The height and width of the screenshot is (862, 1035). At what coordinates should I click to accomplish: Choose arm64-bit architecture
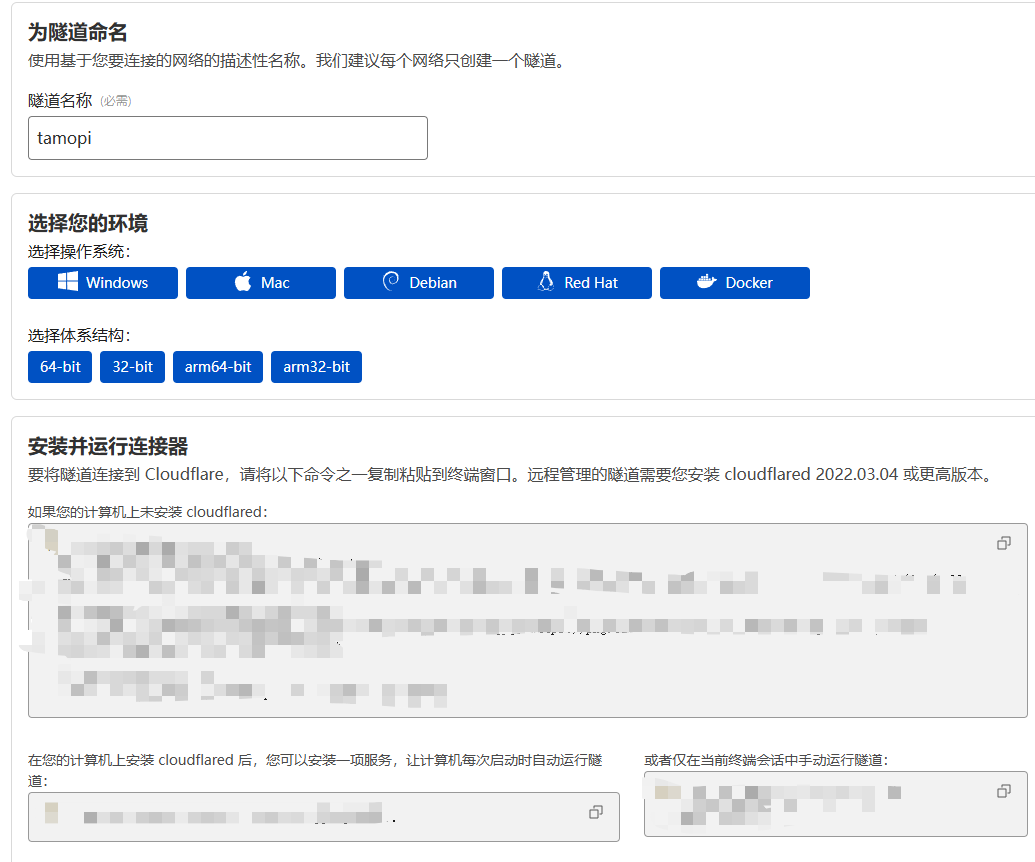[218, 367]
